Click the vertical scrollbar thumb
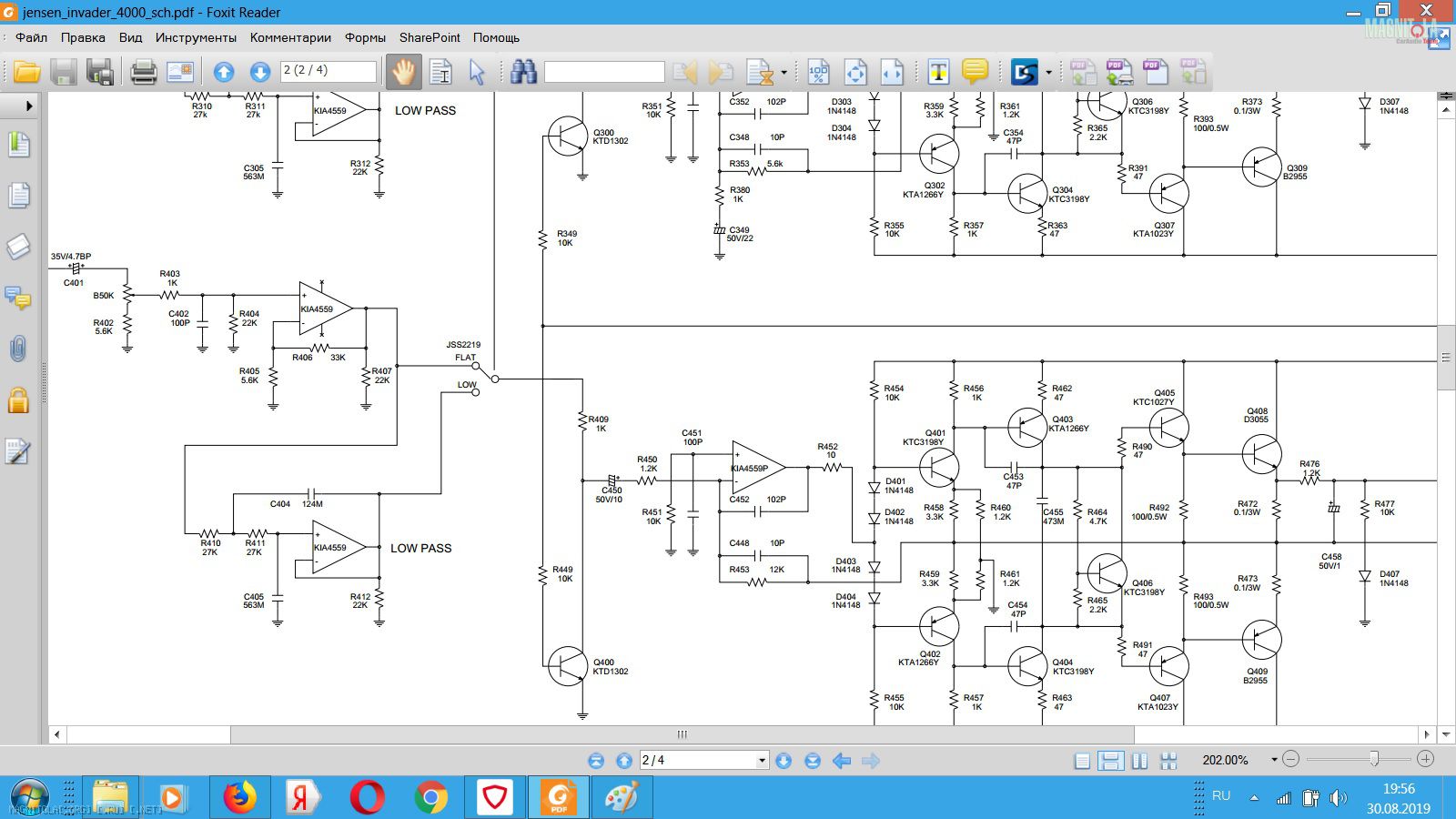1456x819 pixels. 1446,358
